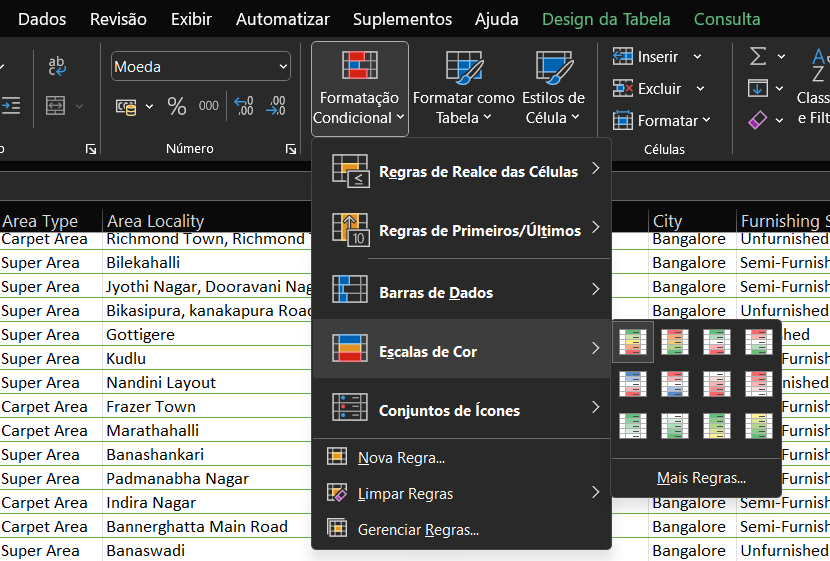Screen dimensions: 830x561
Task: Select the City column header
Action: click(x=692, y=221)
